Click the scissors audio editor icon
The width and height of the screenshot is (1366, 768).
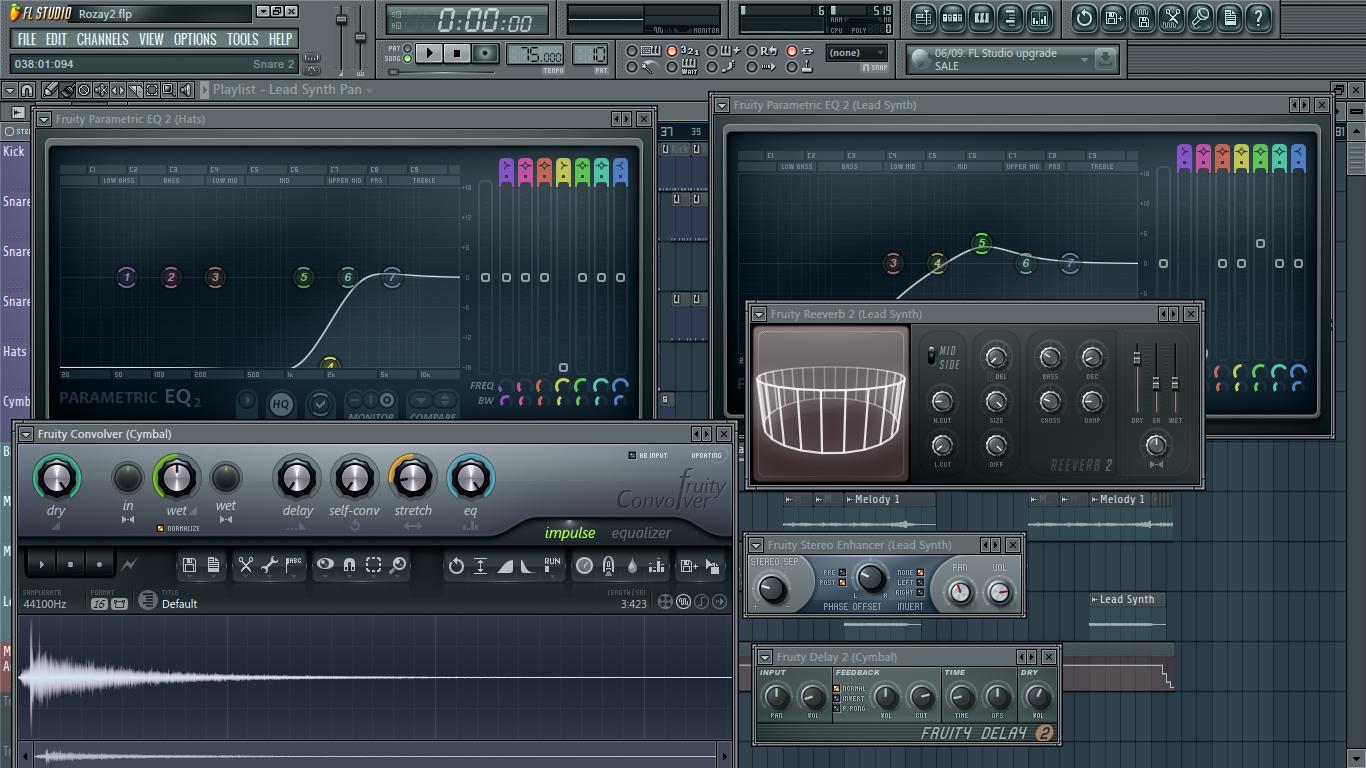(1171, 17)
